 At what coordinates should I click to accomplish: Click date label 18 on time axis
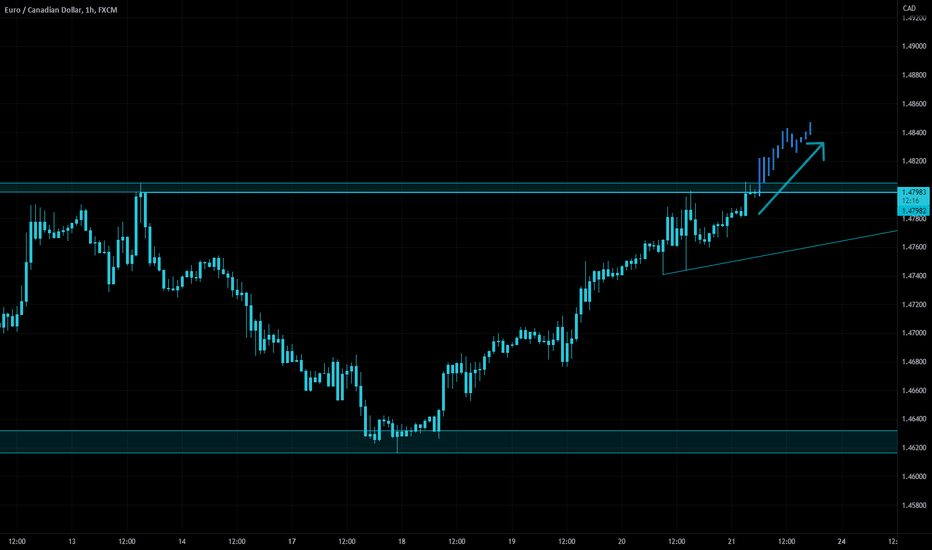click(402, 542)
